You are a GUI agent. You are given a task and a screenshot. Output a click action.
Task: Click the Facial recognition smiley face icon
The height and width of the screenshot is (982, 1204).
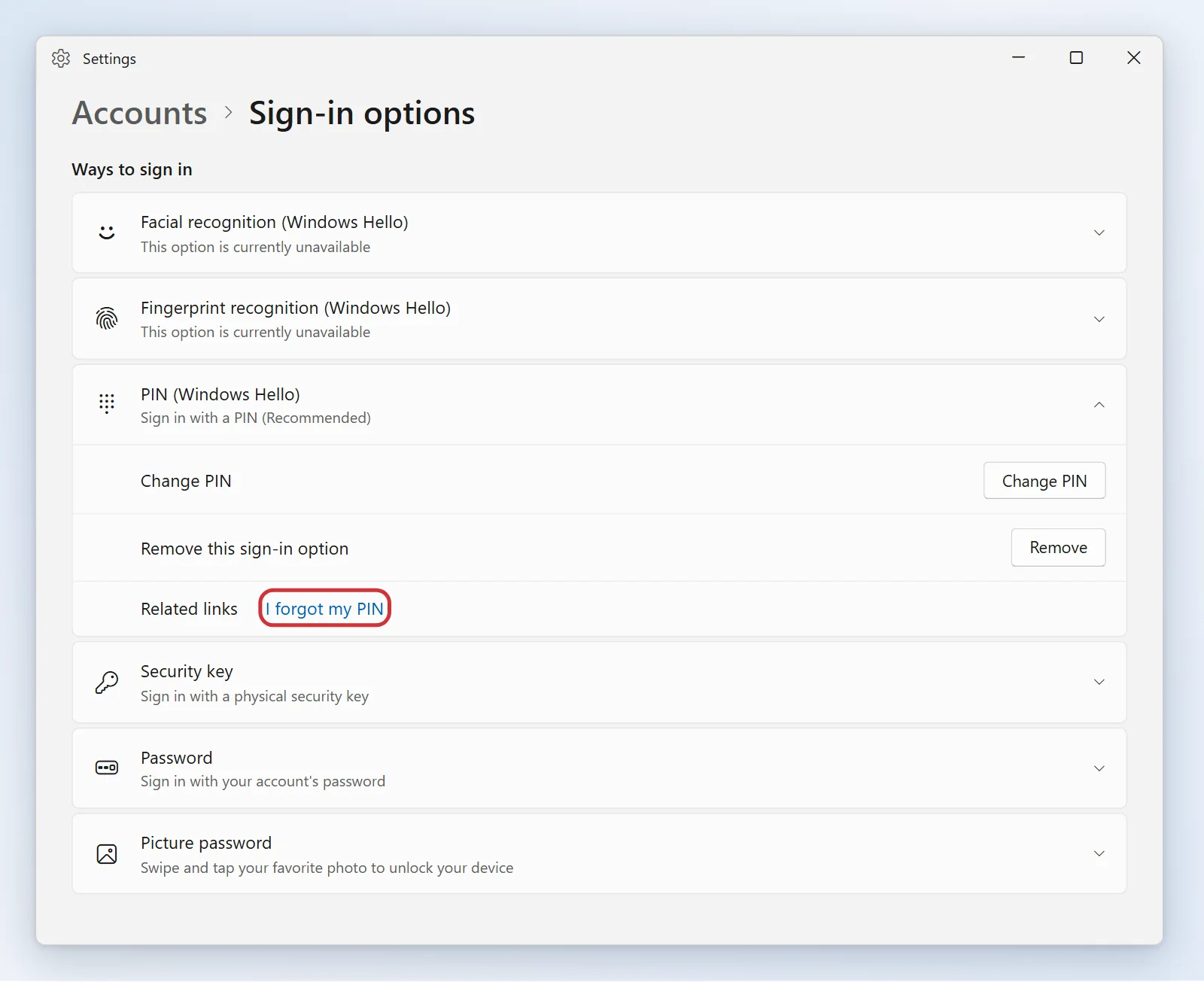[x=107, y=233]
